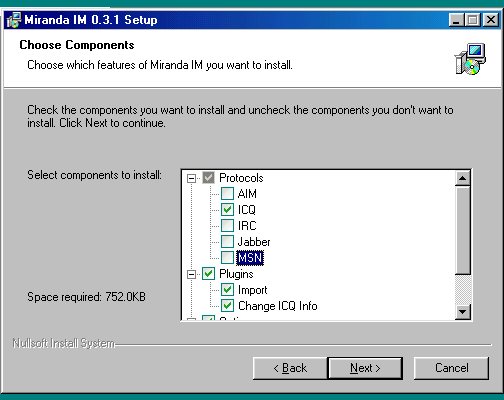This screenshot has width=504, height=400.
Task: Uncheck the Plugins group checkbox
Action: click(208, 274)
